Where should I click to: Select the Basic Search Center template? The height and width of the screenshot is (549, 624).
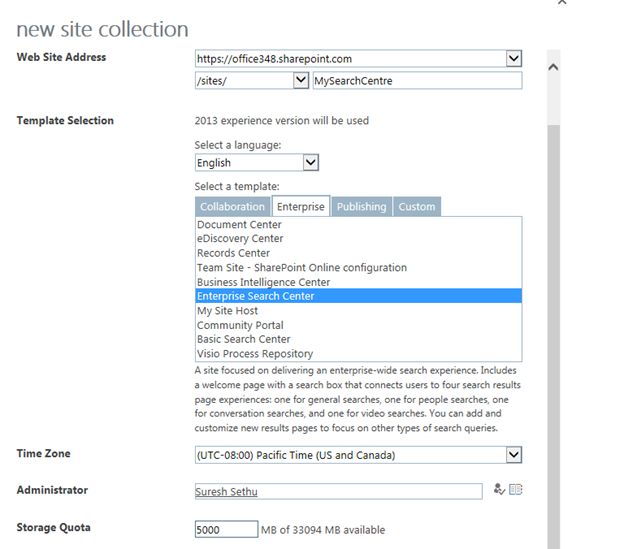tap(359, 339)
